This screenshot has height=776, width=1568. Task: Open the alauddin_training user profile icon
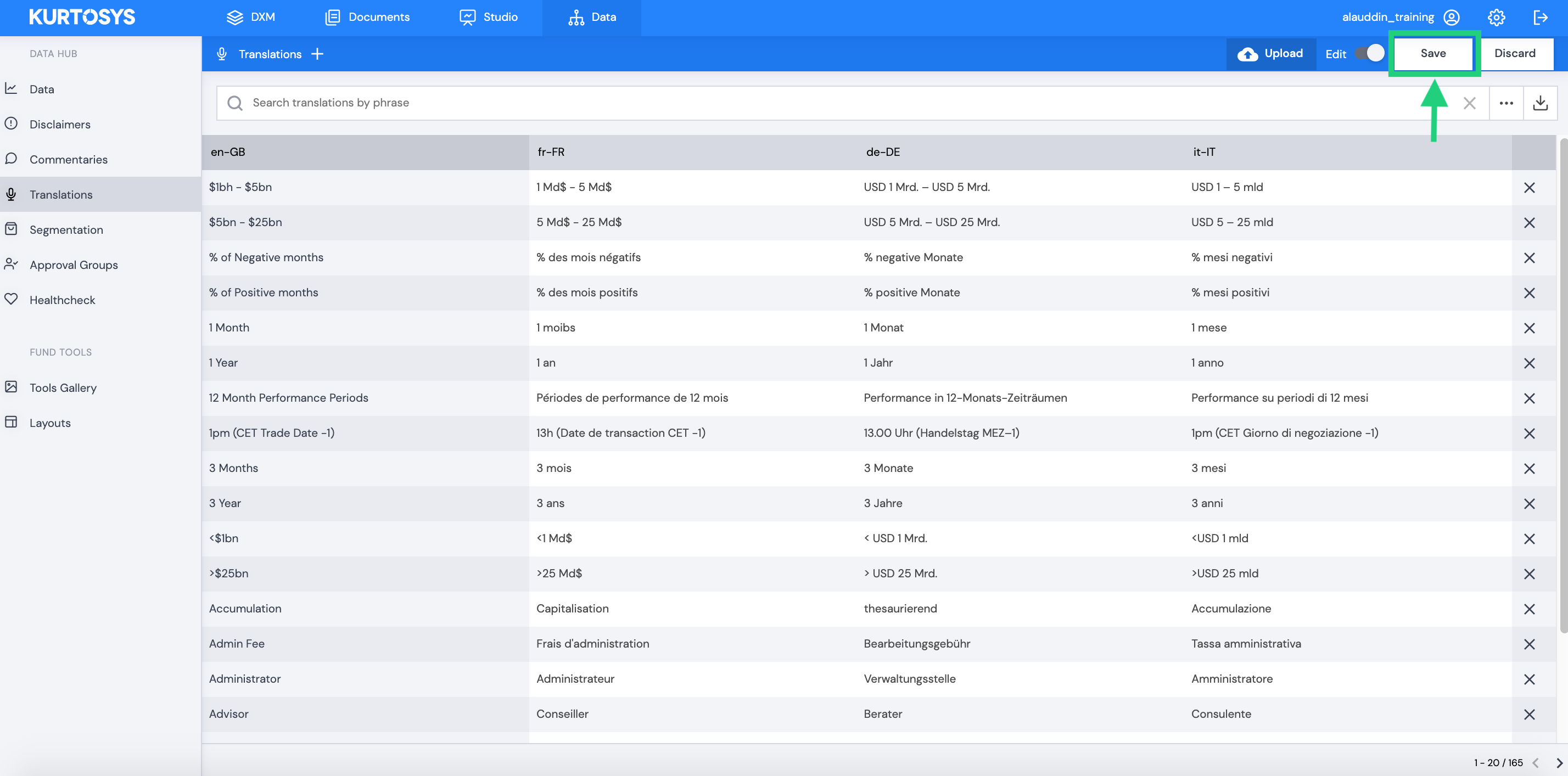(x=1452, y=17)
